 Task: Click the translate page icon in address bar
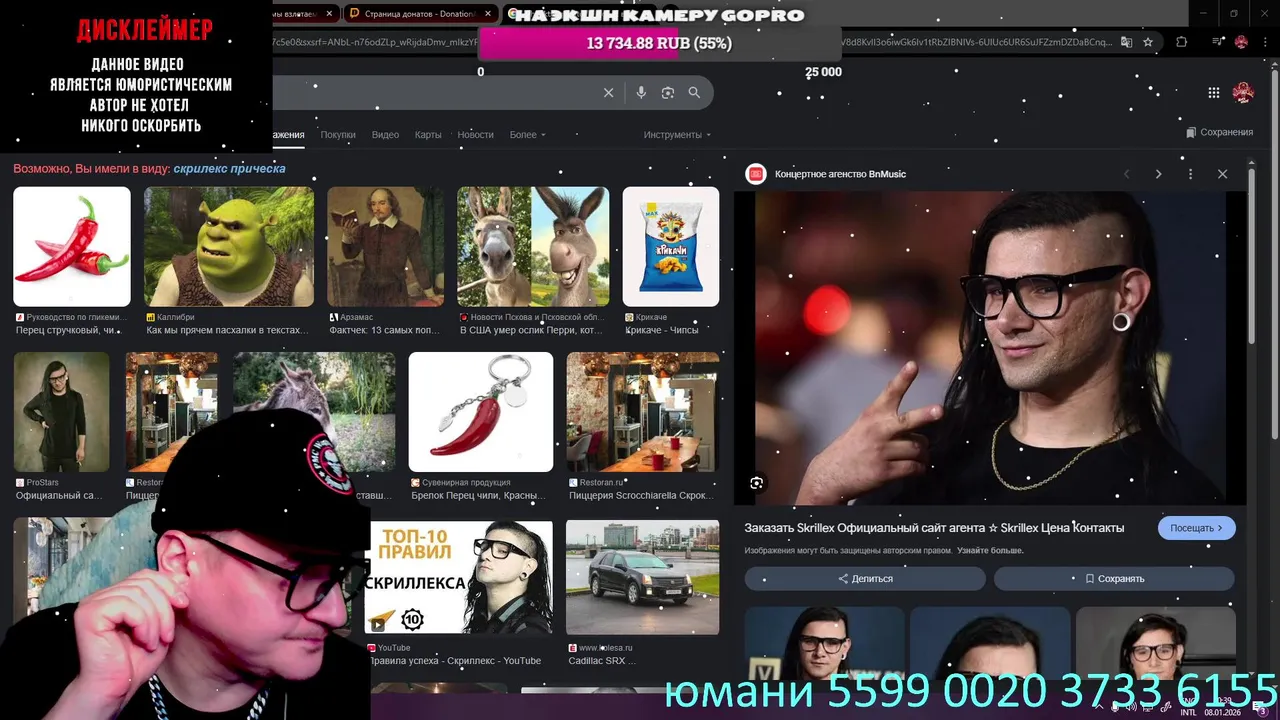1126,42
